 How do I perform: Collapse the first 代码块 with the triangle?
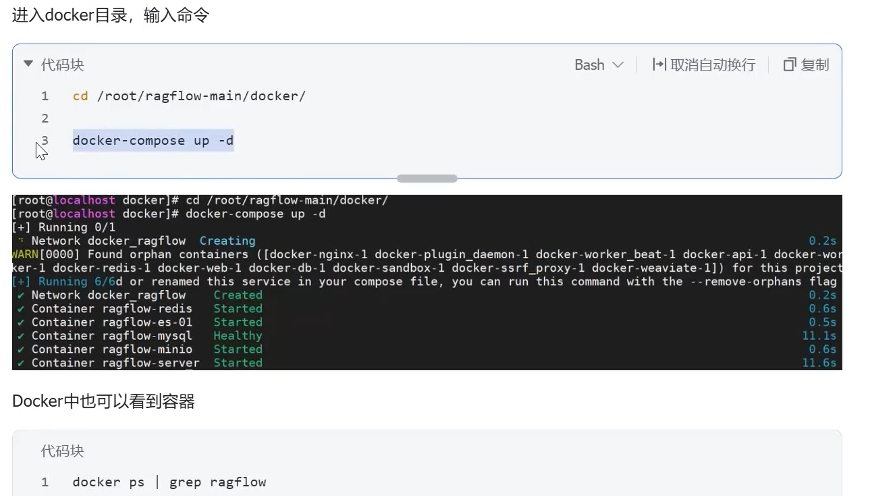(x=28, y=64)
